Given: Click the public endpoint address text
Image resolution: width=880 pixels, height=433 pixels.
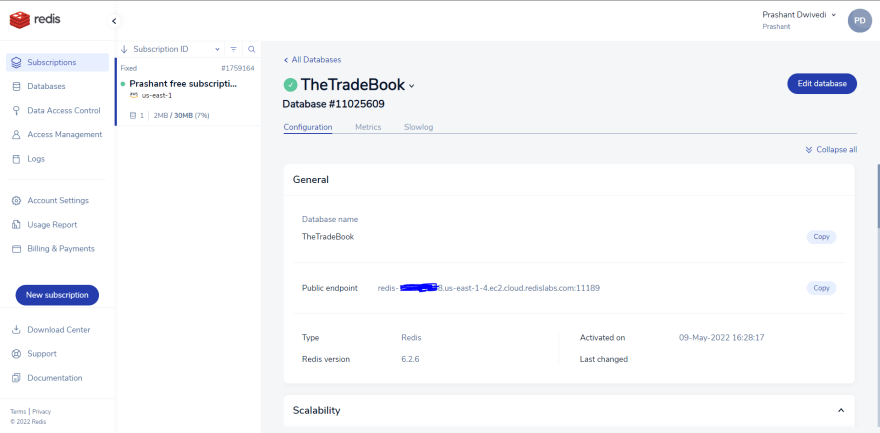Looking at the screenshot, I should tap(489, 288).
